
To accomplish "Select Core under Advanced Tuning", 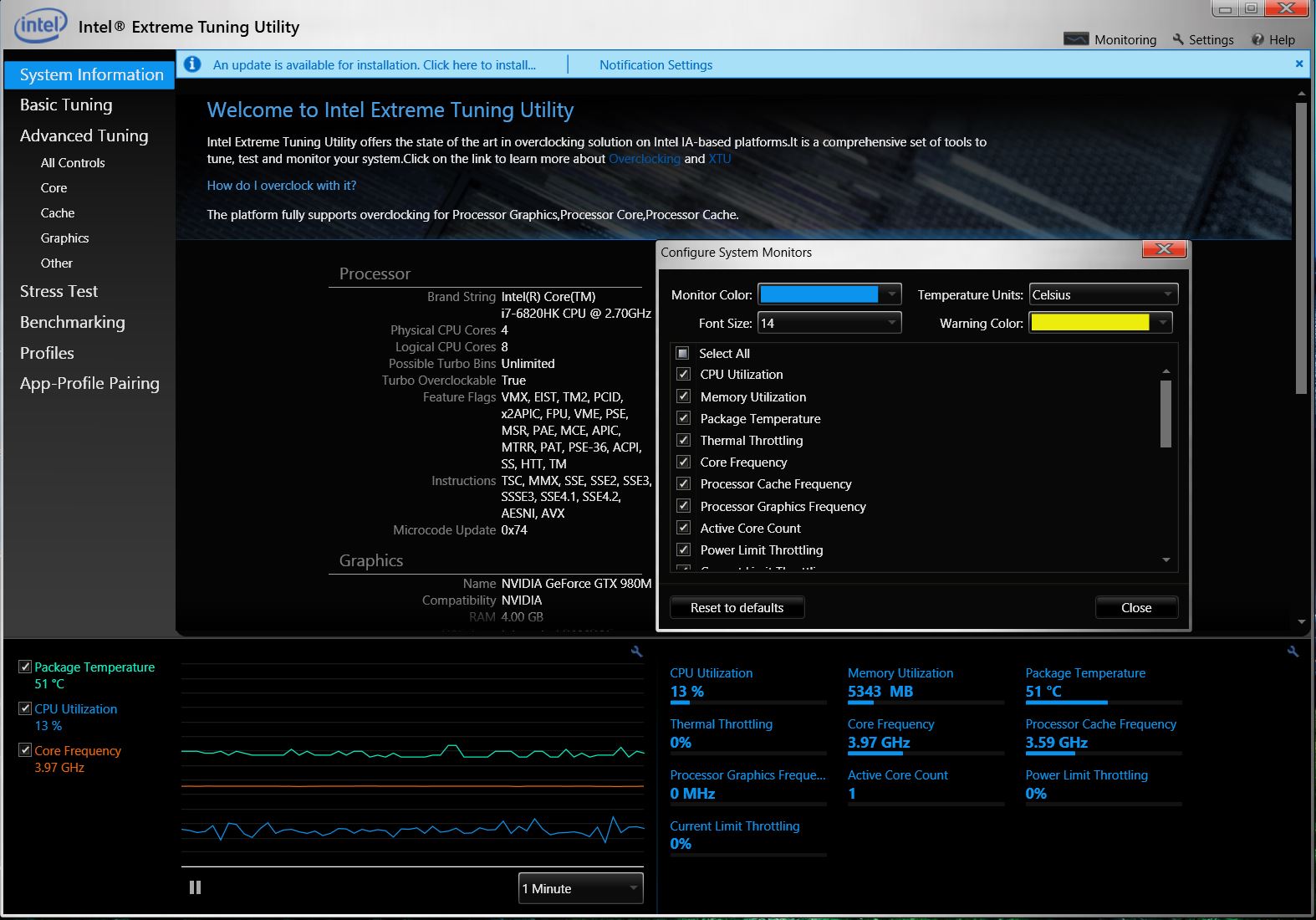I will click(x=54, y=188).
